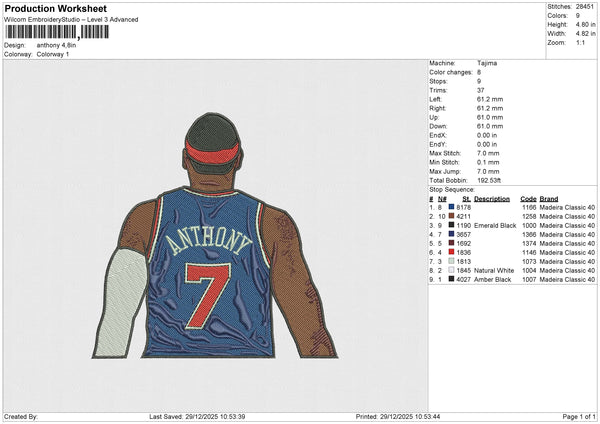Screen dimensions: 600x424
Task: Click the 'Code' column header
Action: point(528,199)
